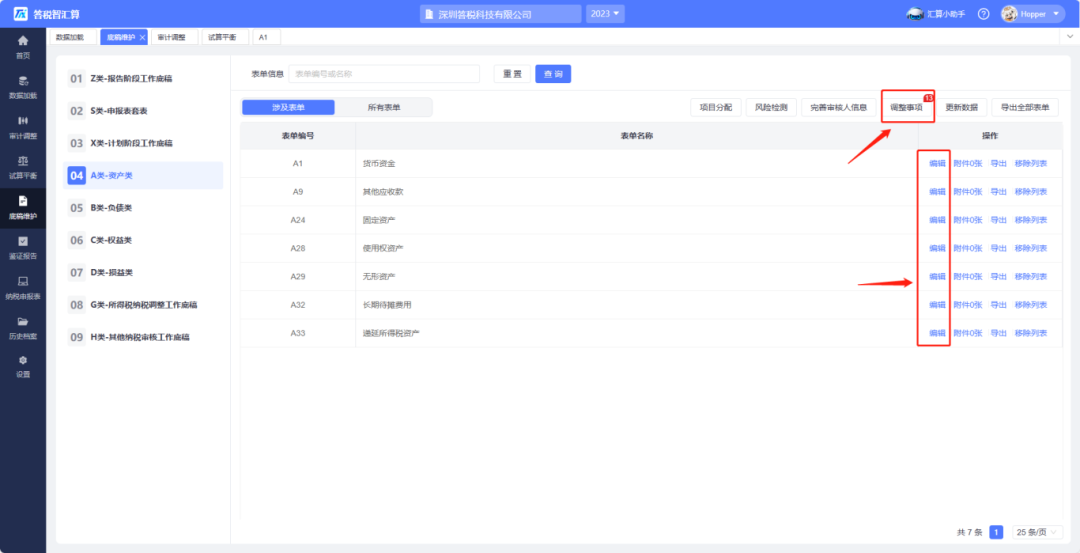Open the 2023 year dropdown
The width and height of the screenshot is (1080, 553).
click(x=605, y=14)
